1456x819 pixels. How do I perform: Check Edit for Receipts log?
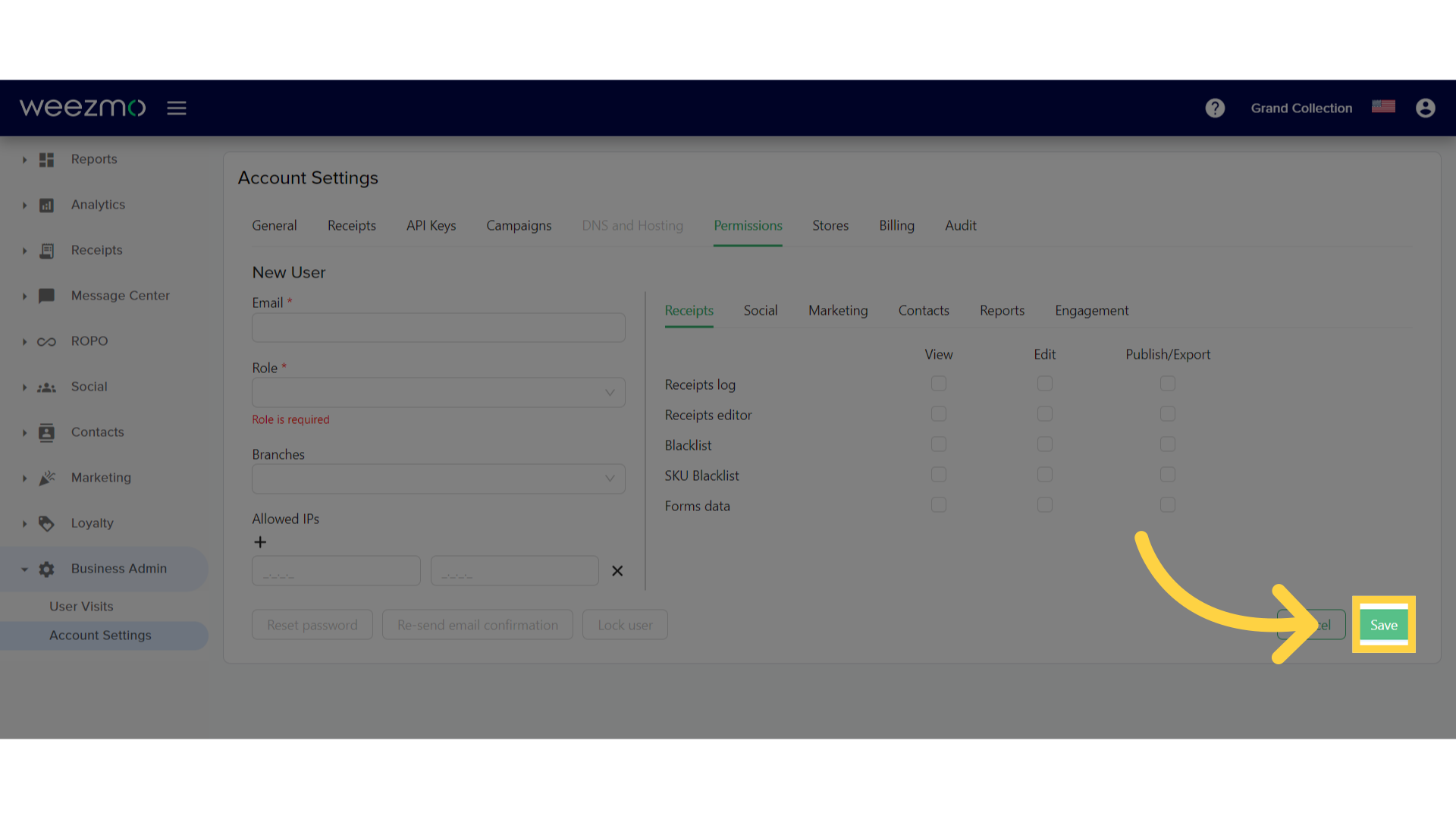pyautogui.click(x=1045, y=384)
